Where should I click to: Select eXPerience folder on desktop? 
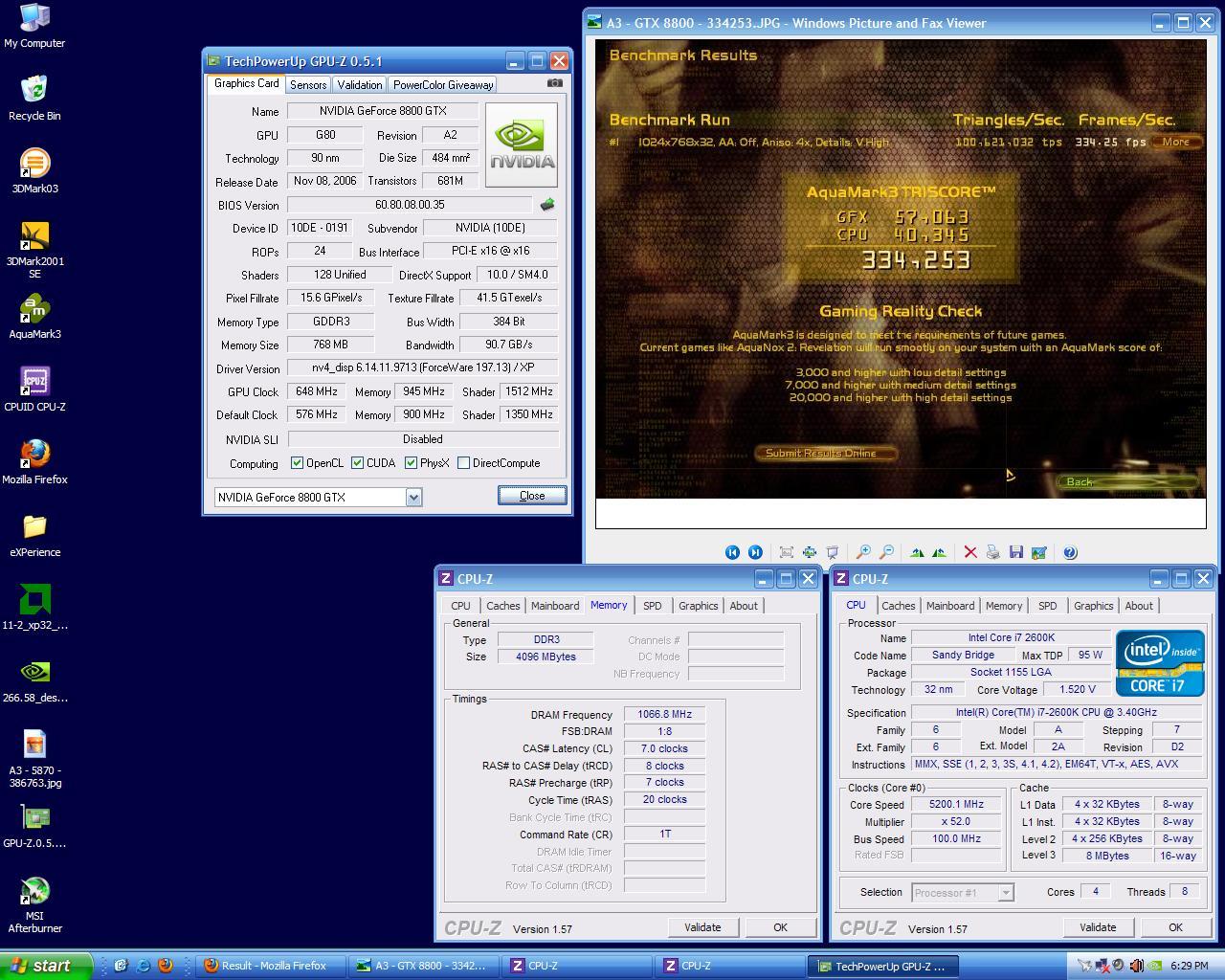(x=34, y=535)
